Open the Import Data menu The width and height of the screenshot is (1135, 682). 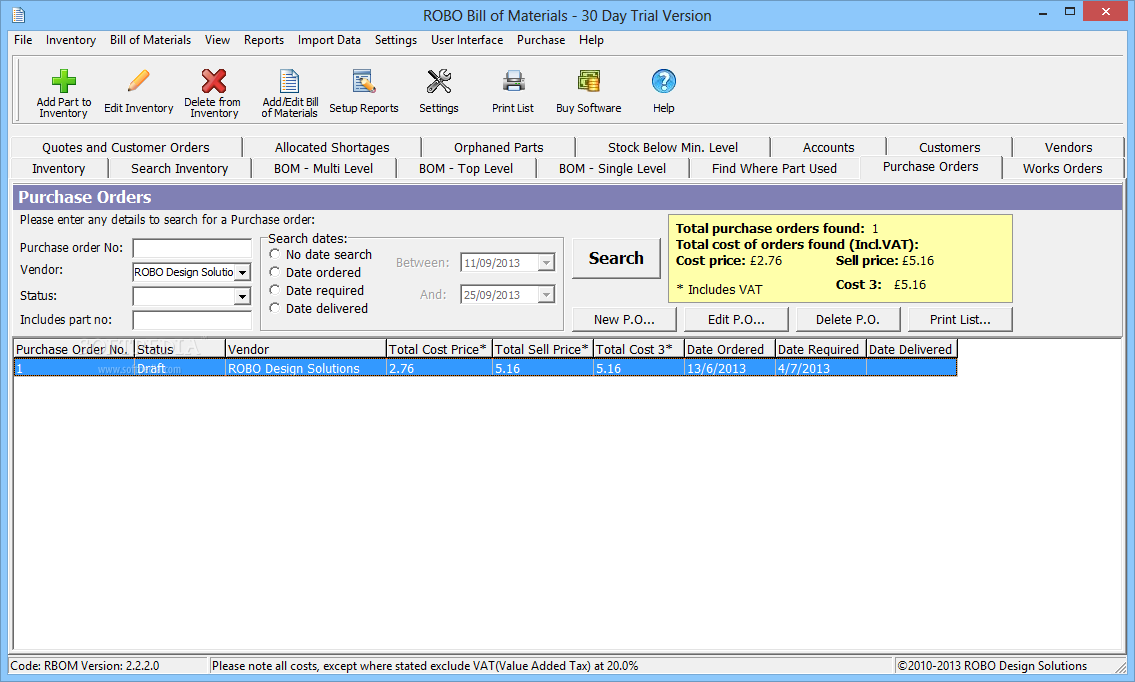tap(329, 40)
